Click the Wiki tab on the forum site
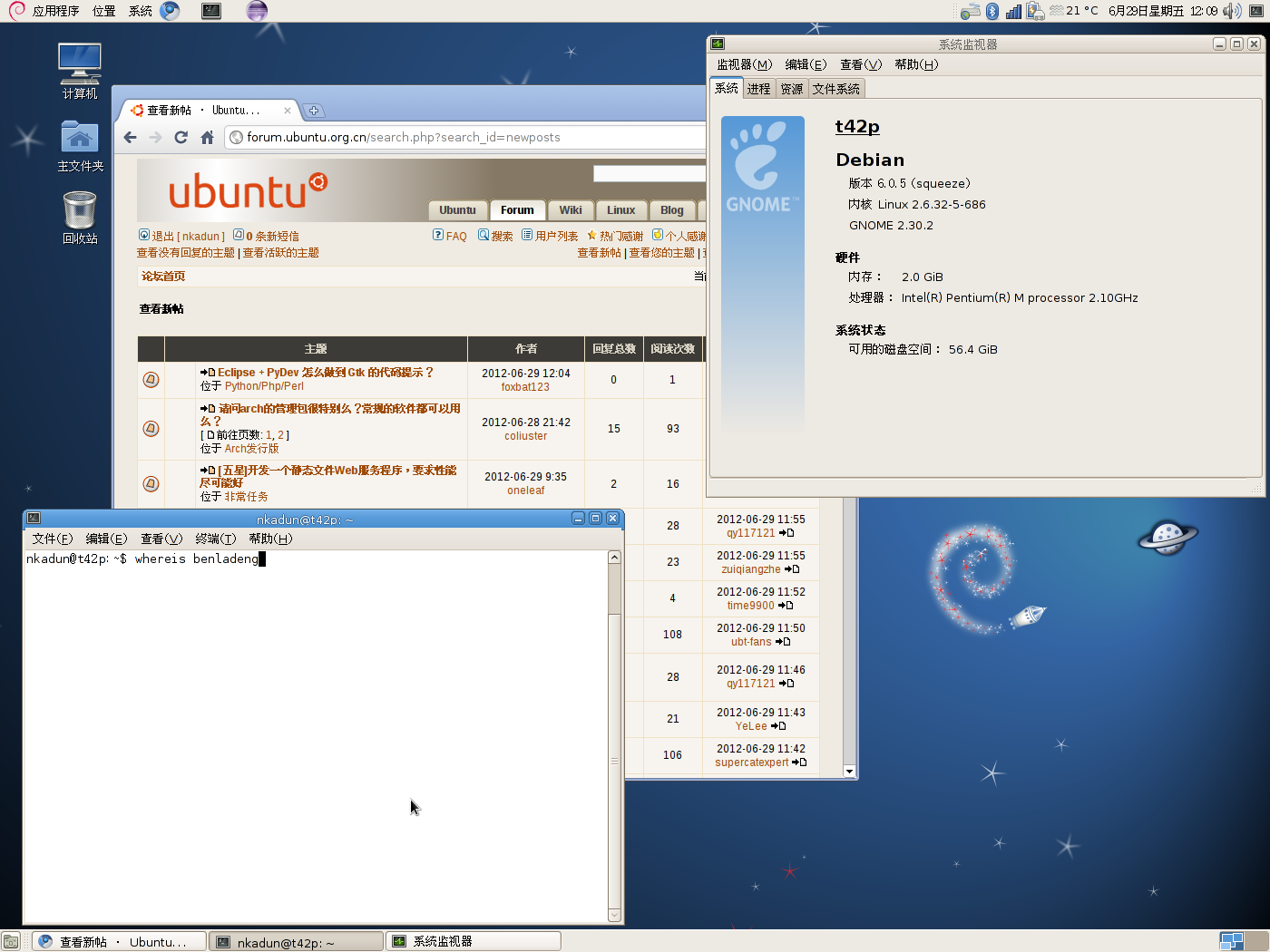The width and height of the screenshot is (1270, 952). (571, 210)
